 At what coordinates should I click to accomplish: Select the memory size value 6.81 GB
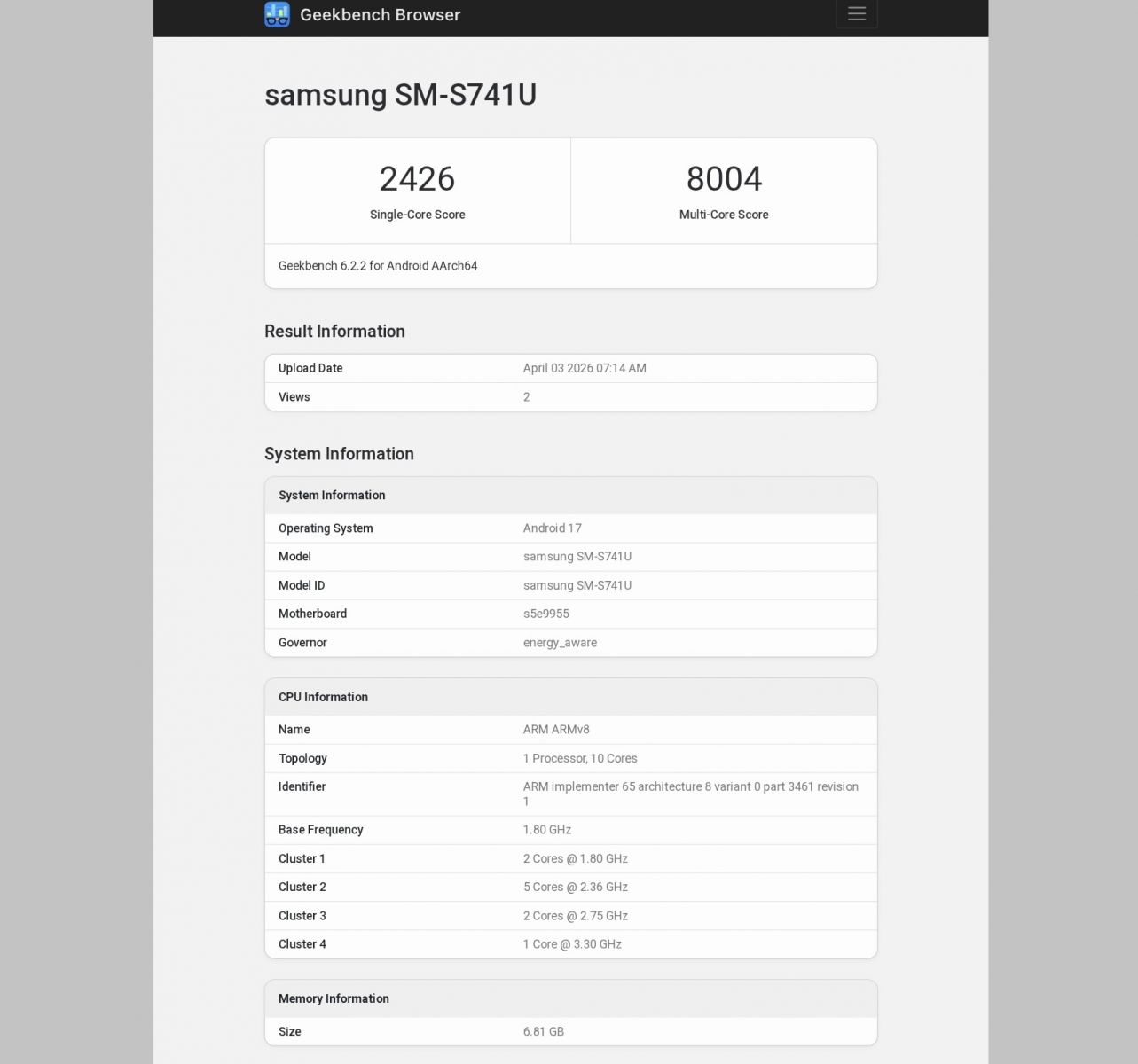[x=543, y=1032]
